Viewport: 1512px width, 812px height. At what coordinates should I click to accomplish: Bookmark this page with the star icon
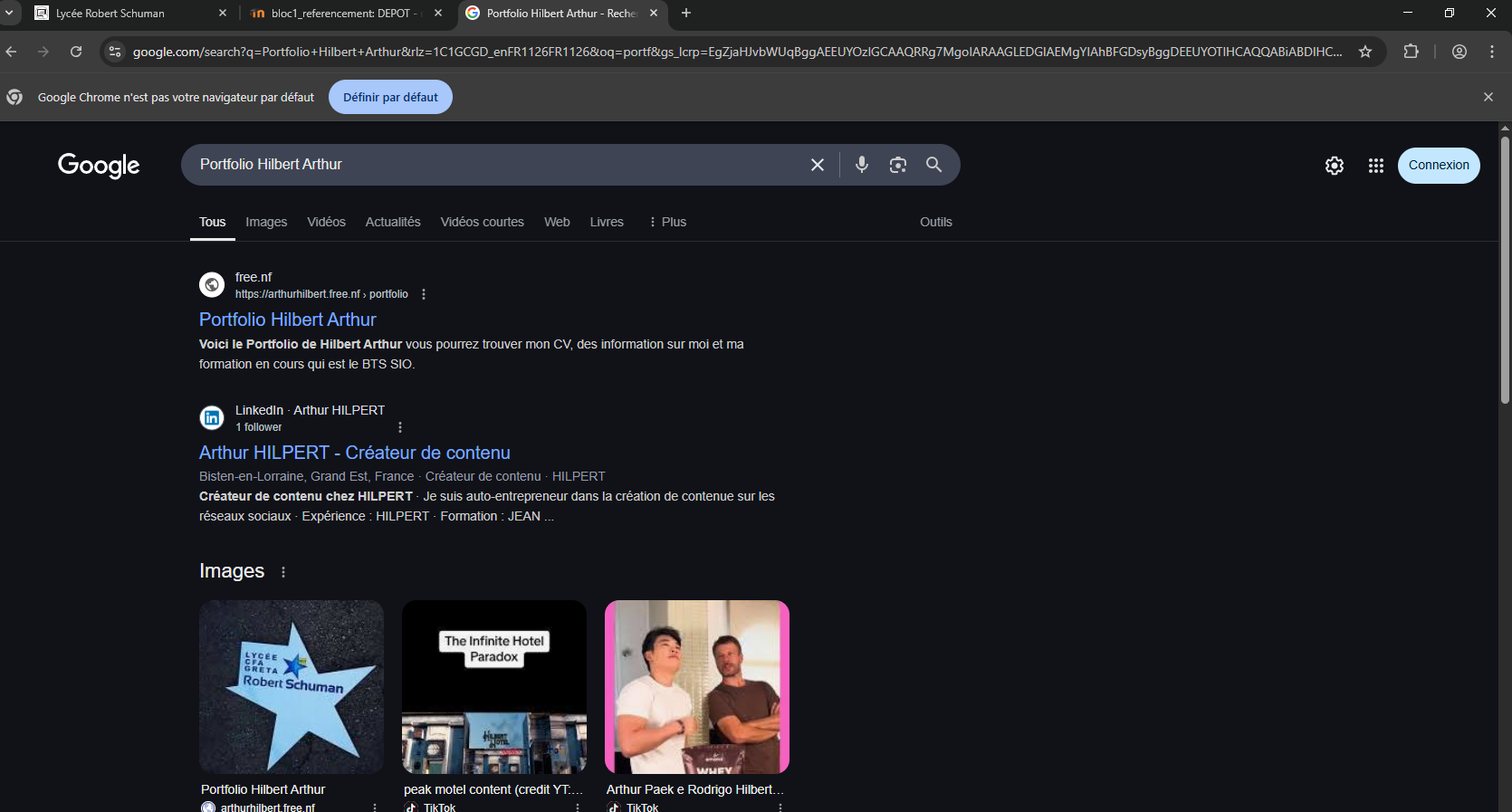1365,52
